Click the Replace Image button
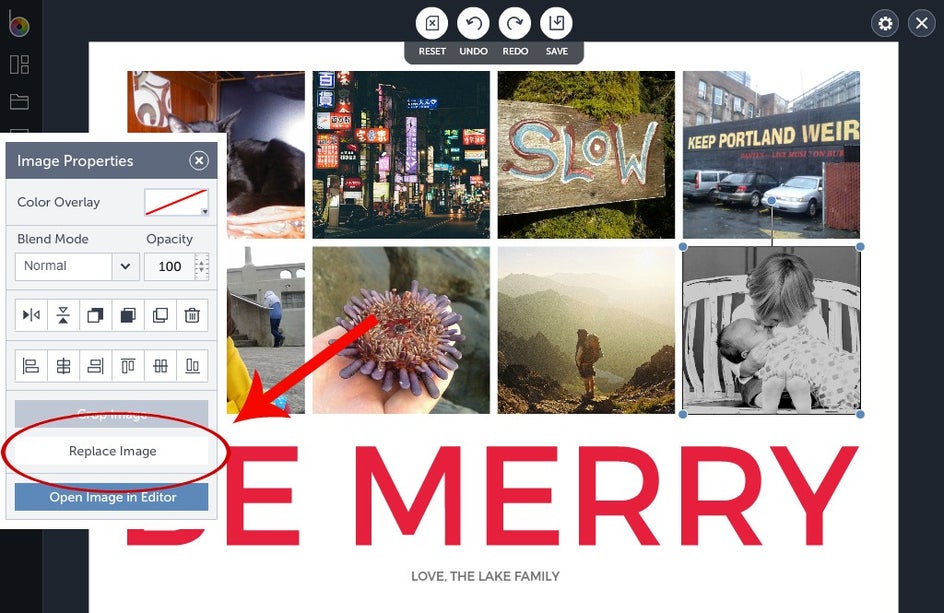 click(112, 451)
